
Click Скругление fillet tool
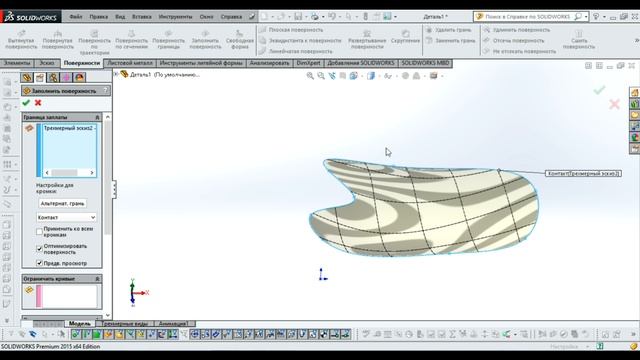coord(405,37)
